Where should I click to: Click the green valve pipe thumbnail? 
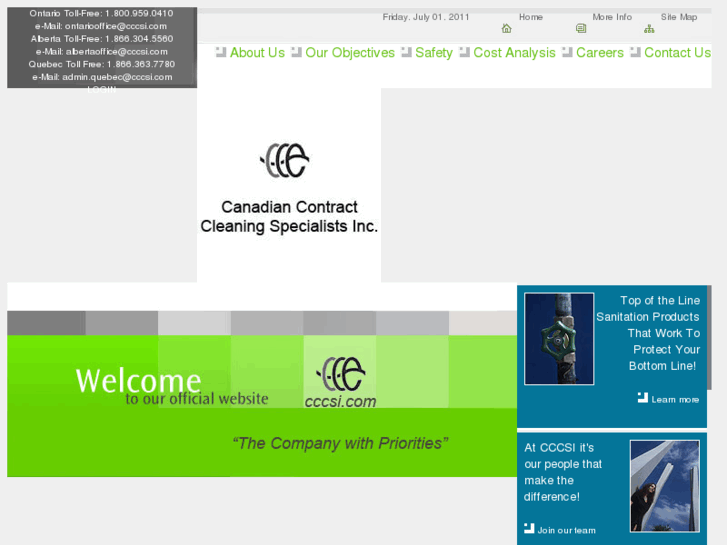pyautogui.click(x=559, y=339)
